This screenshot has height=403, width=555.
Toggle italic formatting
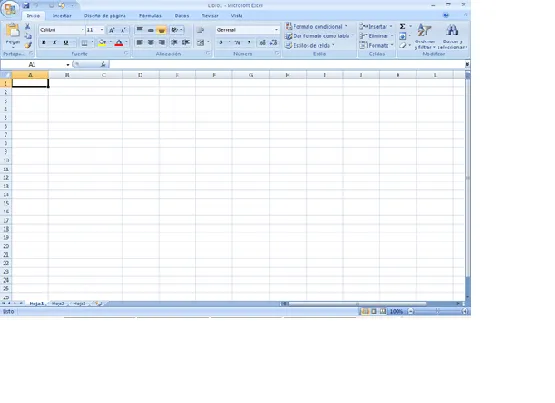point(55,43)
